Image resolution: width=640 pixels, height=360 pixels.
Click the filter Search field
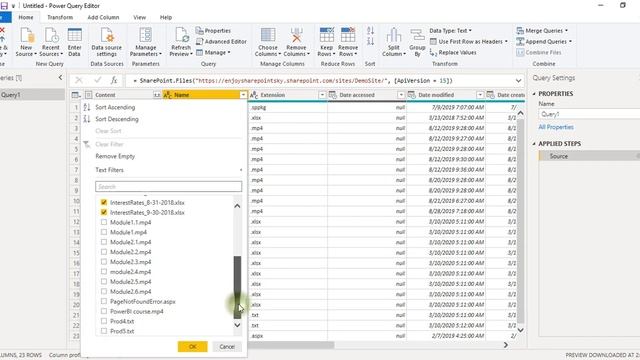coord(168,187)
